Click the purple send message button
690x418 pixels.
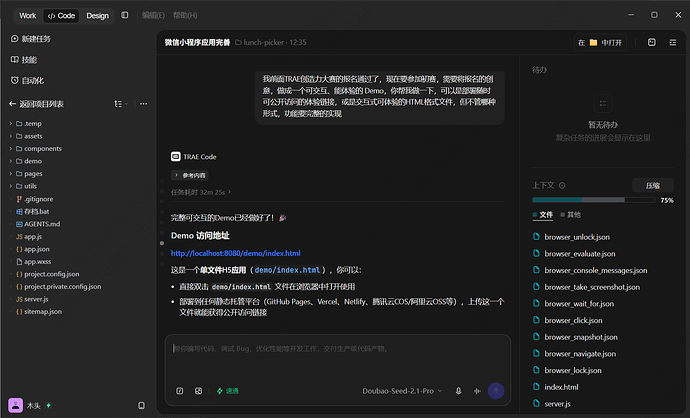click(x=496, y=391)
